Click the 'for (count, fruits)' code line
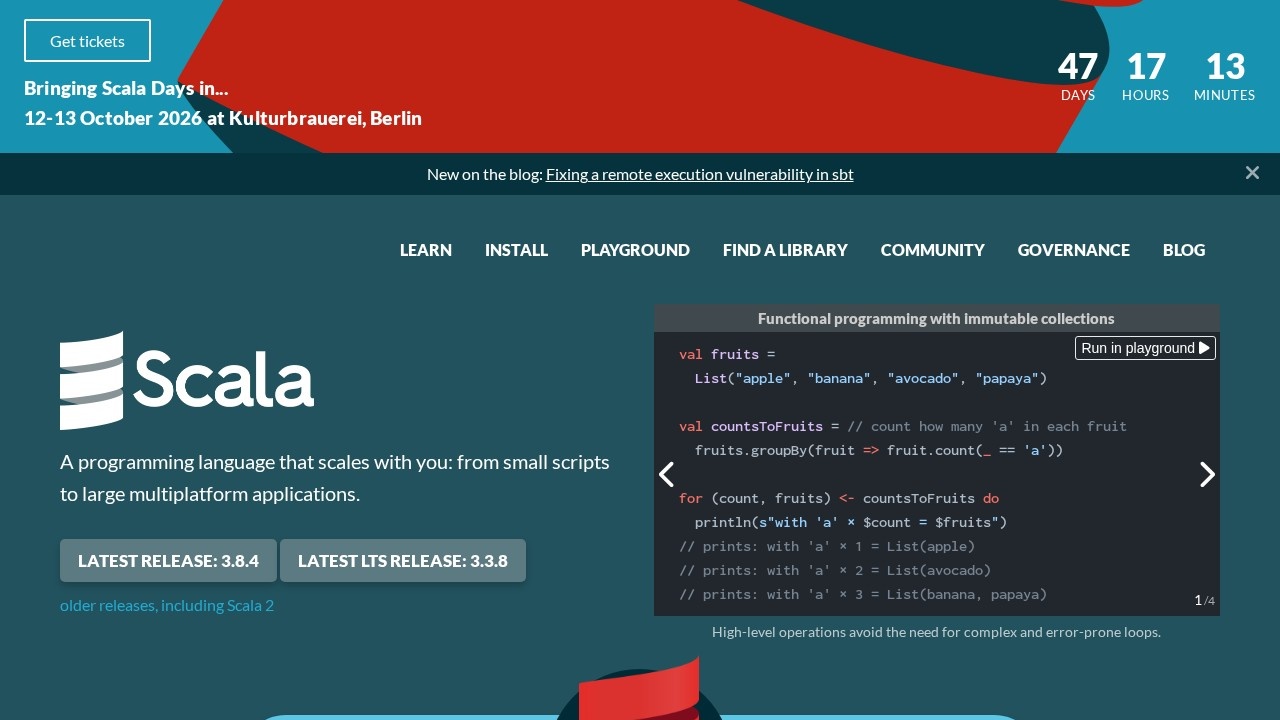 pyautogui.click(x=839, y=498)
